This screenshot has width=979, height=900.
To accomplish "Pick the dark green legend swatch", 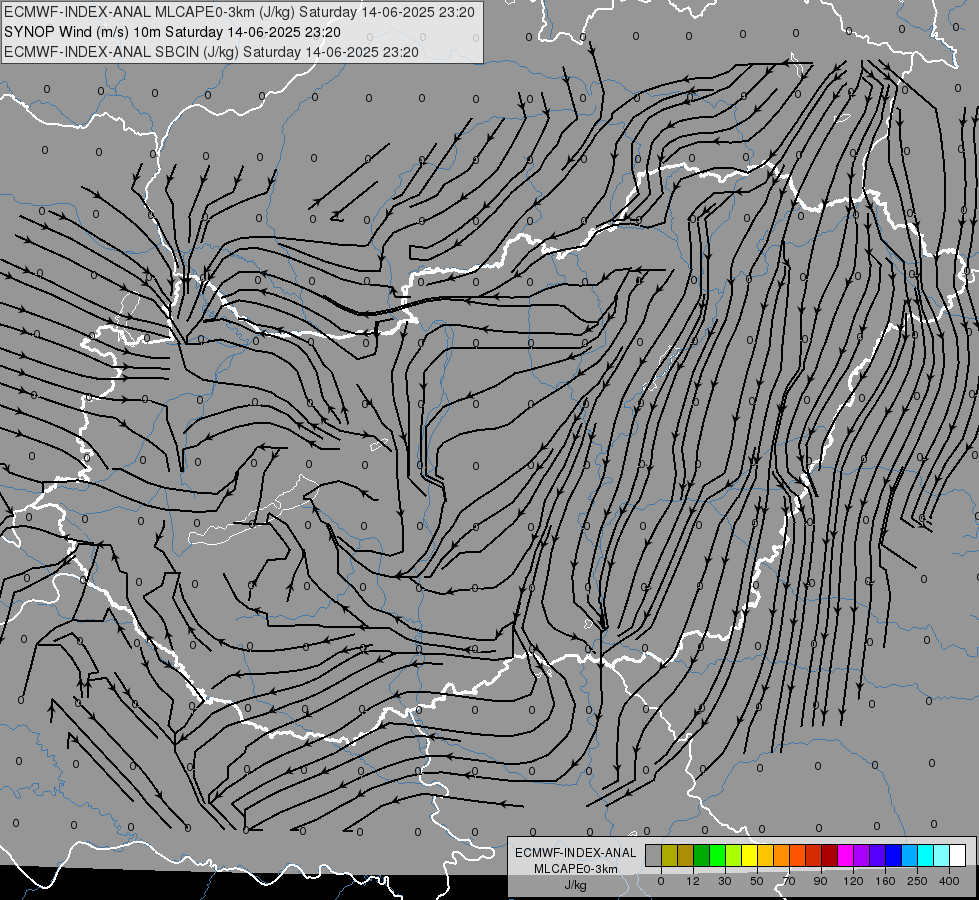I will 701,855.
